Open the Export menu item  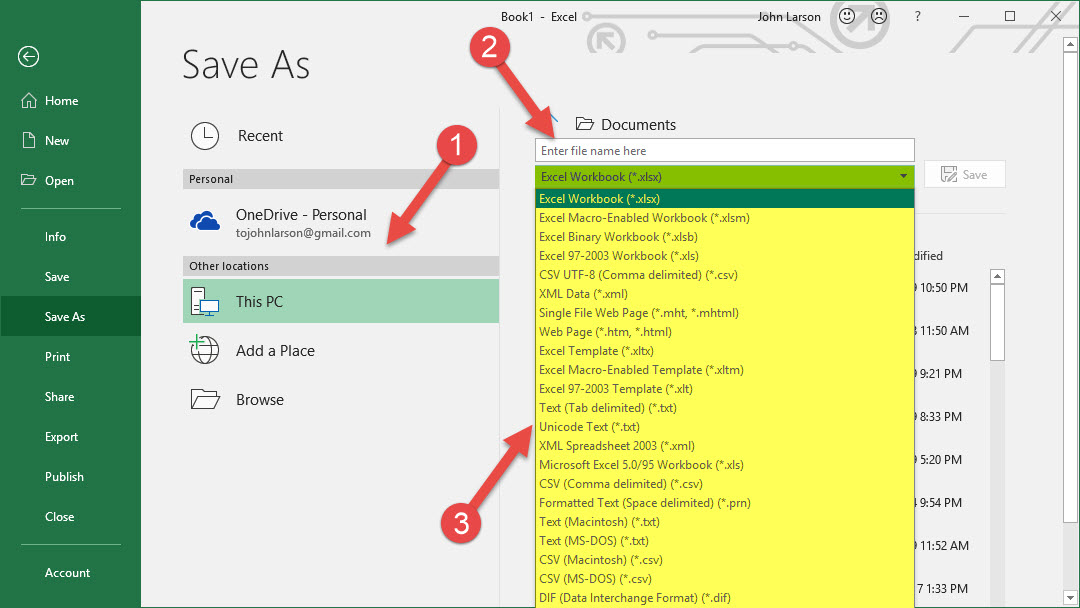coord(61,437)
